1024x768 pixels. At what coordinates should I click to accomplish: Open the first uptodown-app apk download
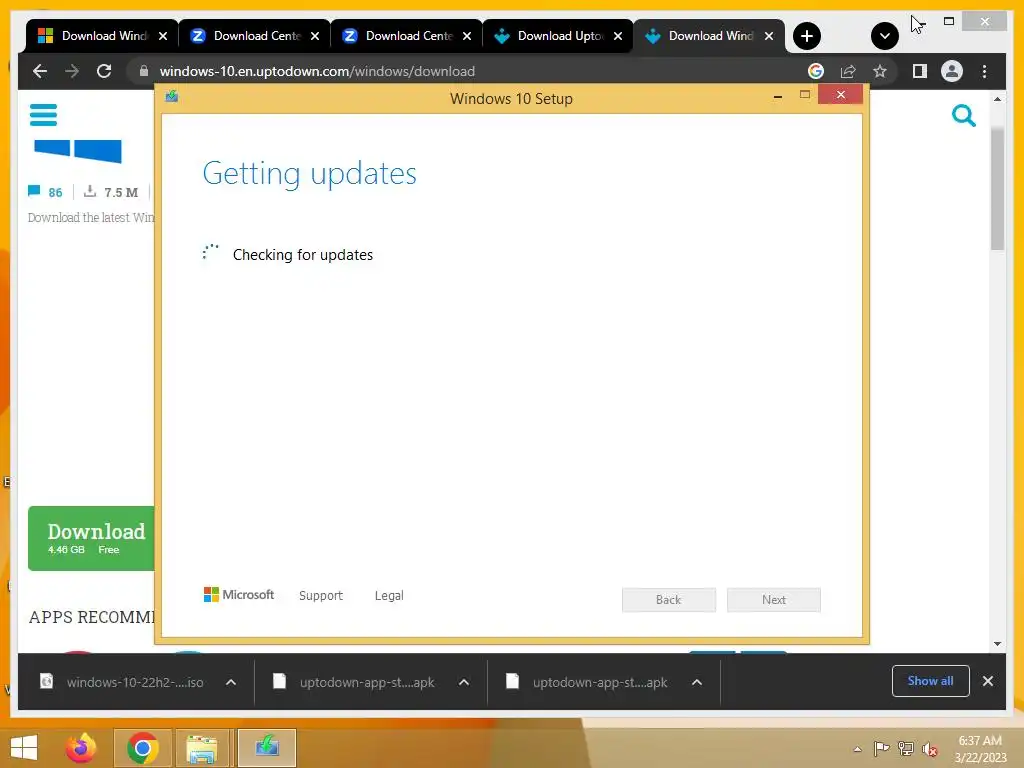tap(355, 682)
